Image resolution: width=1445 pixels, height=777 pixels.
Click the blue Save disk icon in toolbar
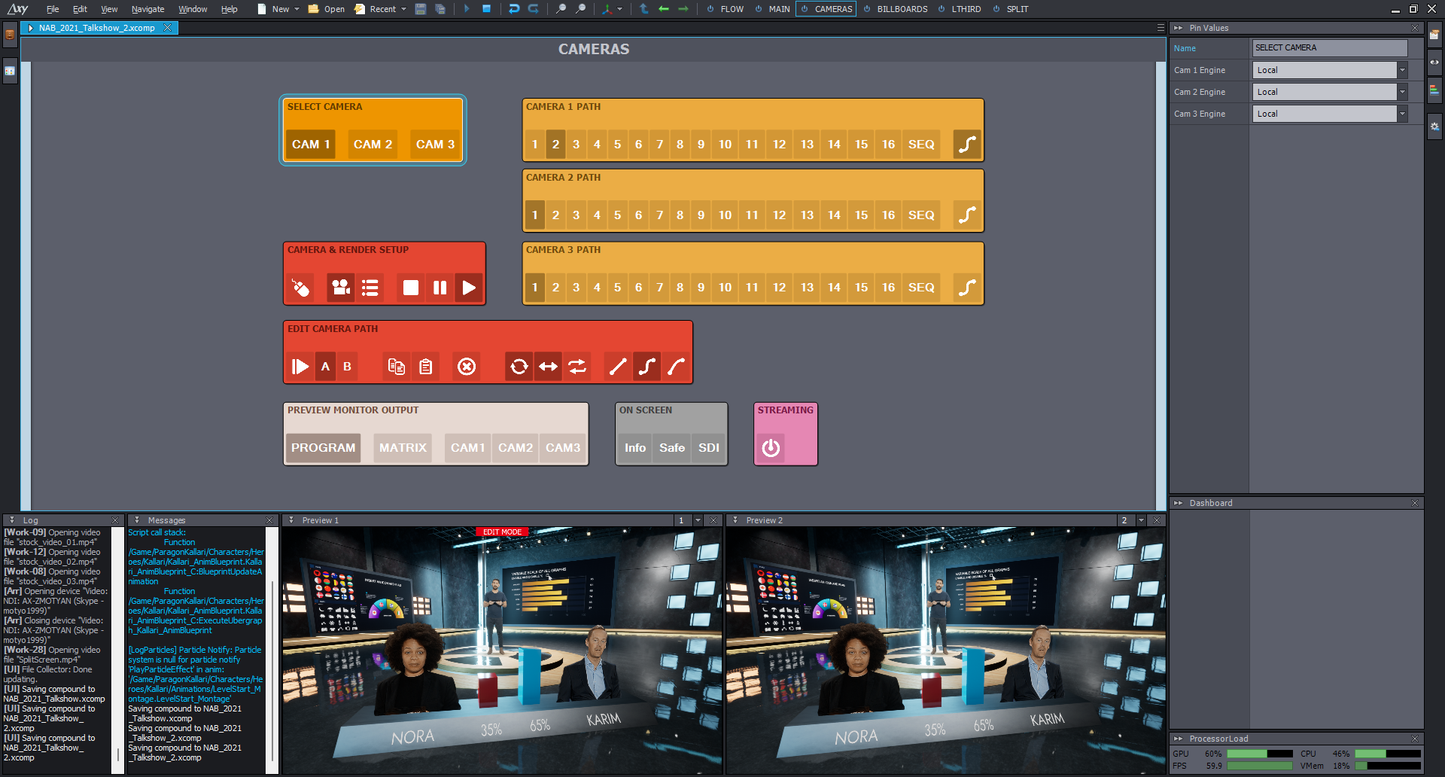pos(421,9)
